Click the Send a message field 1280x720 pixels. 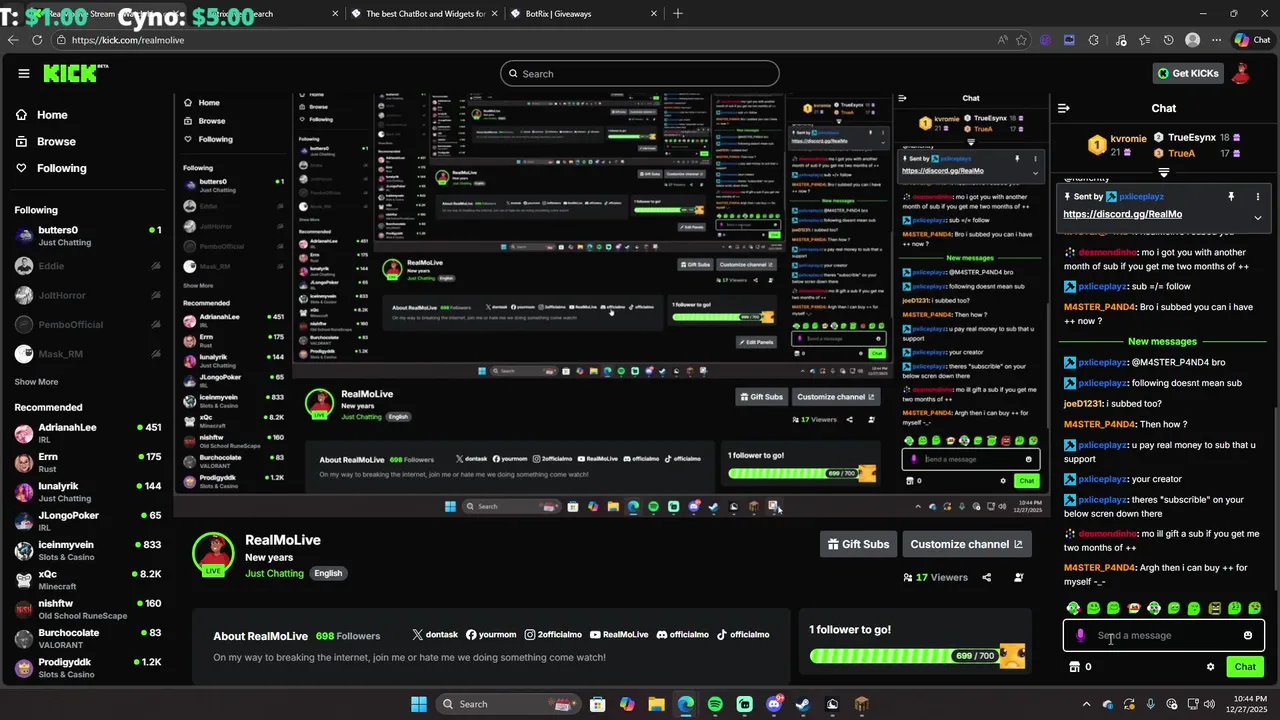(x=1165, y=635)
